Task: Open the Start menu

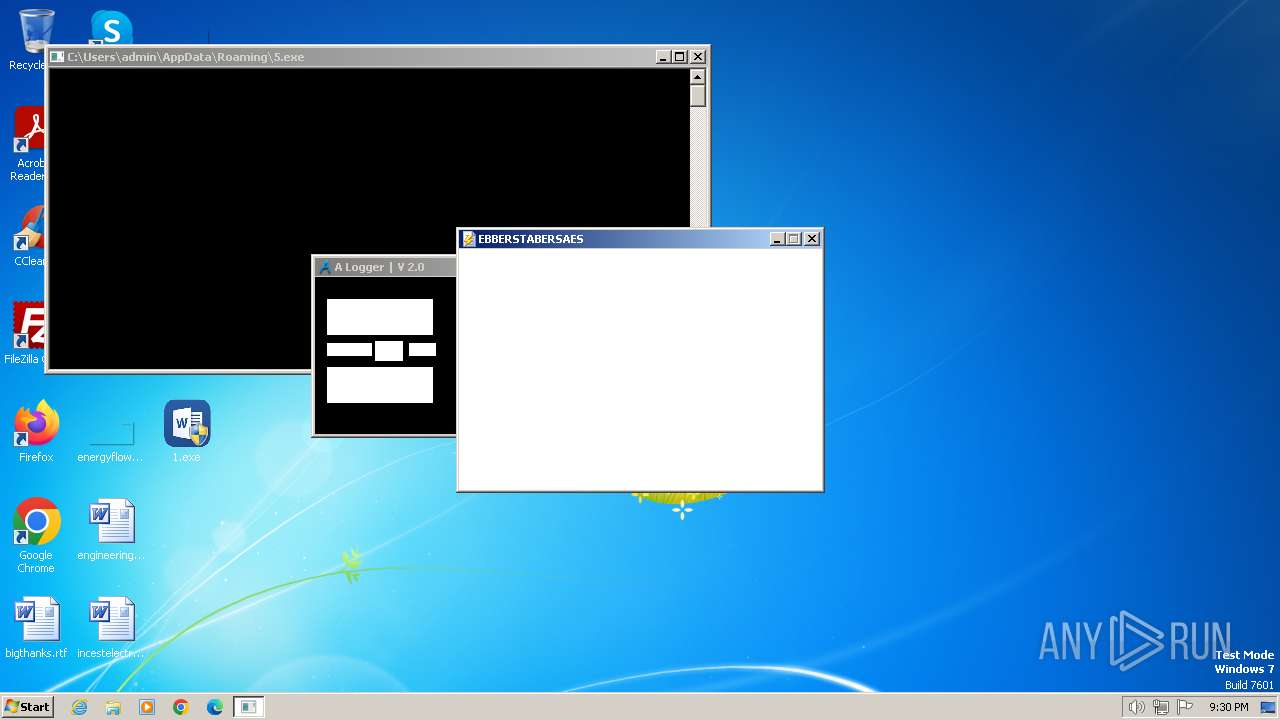Action: (27, 706)
